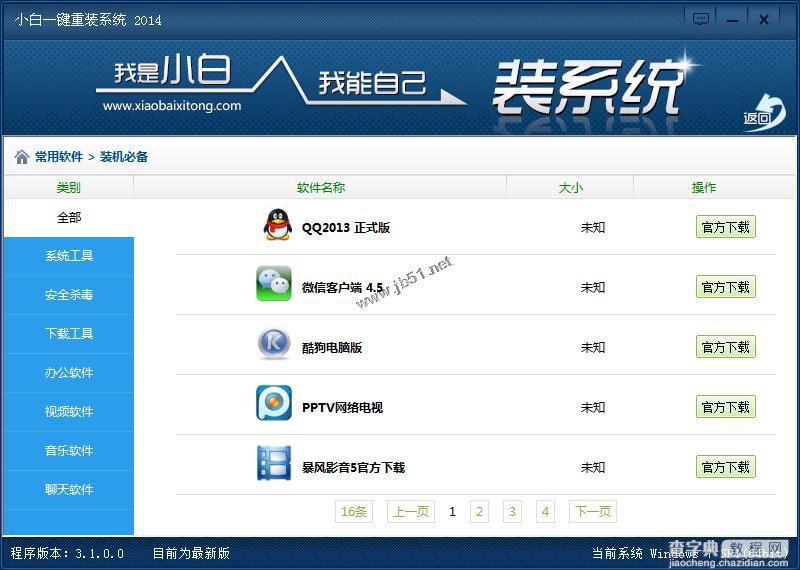Click the Kugou blue K icon
This screenshot has width=800, height=570.
pyautogui.click(x=274, y=343)
